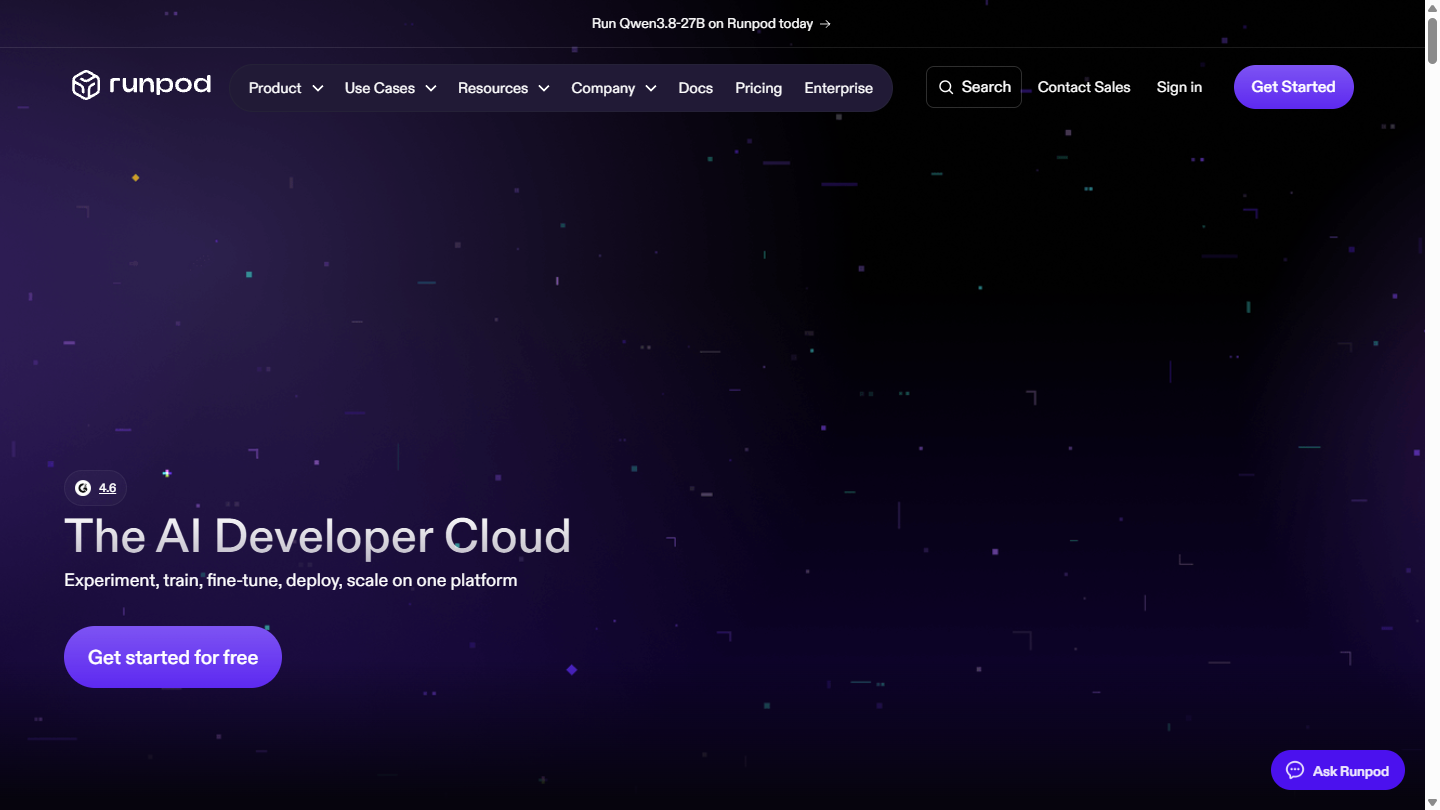The image size is (1440, 810).
Task: Expand the Use Cases dropdown menu
Action: pos(391,88)
